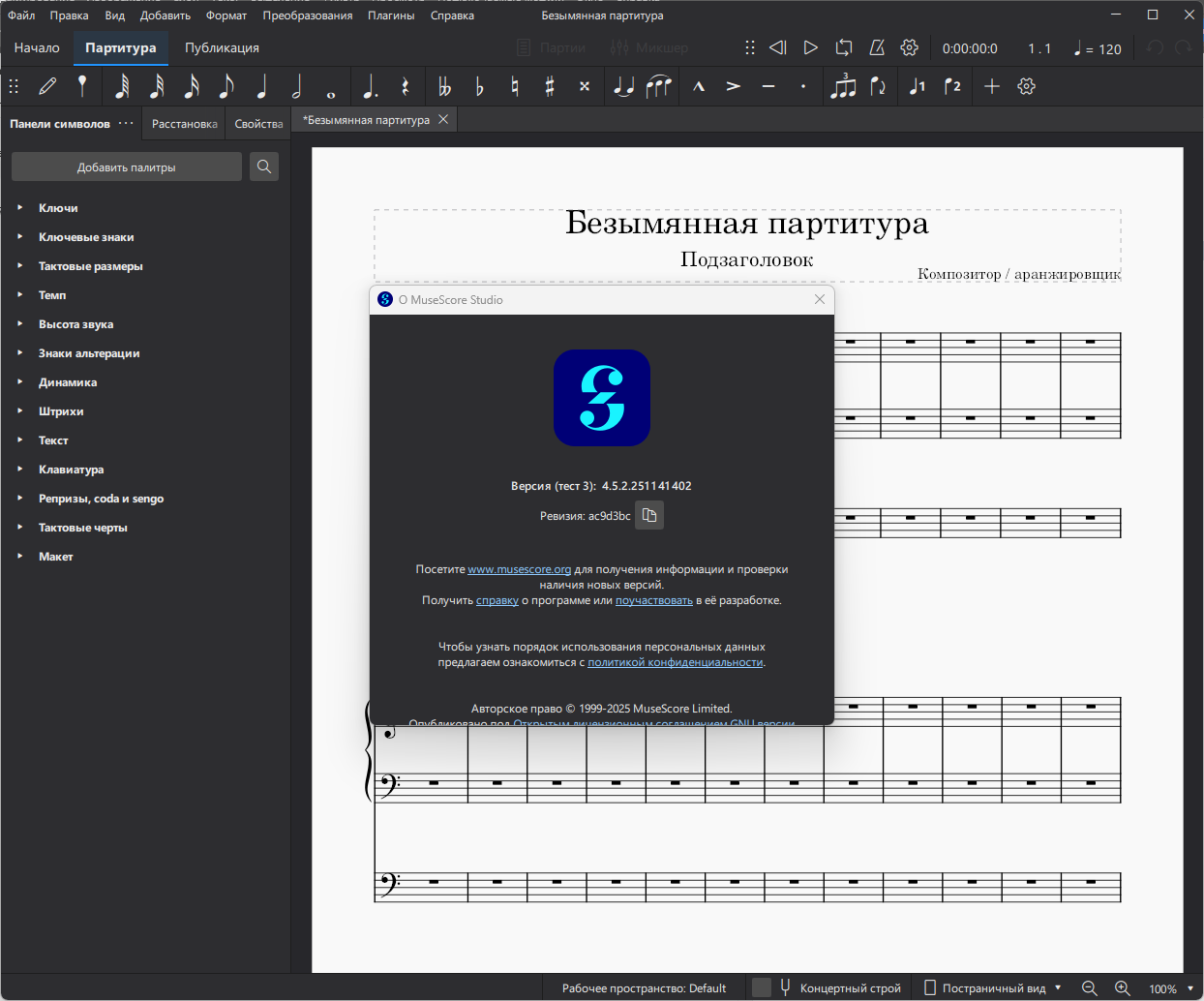This screenshot has height=1001, width=1204.
Task: Expand the Штрихи palette
Action: [x=19, y=410]
